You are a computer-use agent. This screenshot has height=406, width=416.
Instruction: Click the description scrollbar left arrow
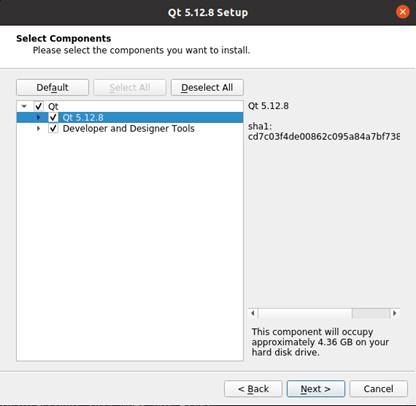[253, 313]
